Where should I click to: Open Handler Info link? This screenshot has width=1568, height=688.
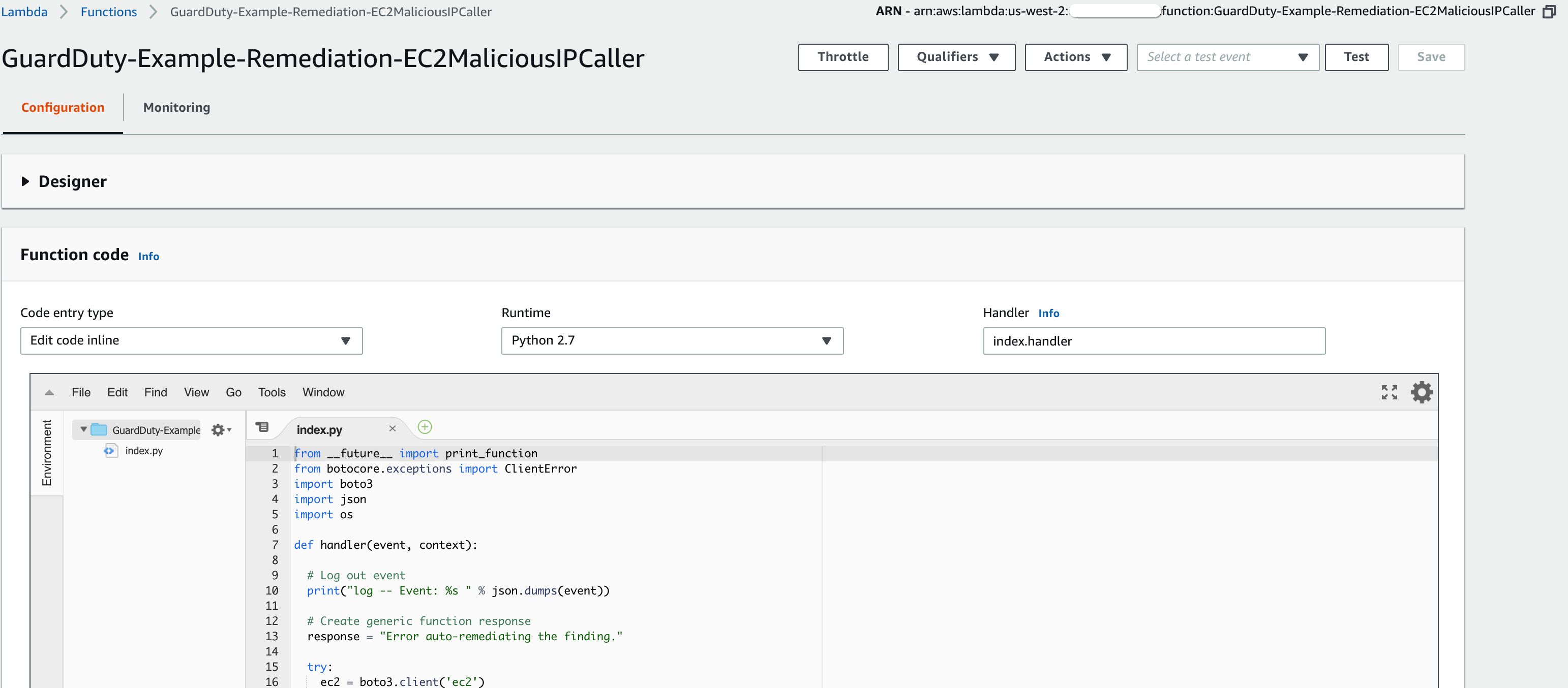tap(1048, 314)
